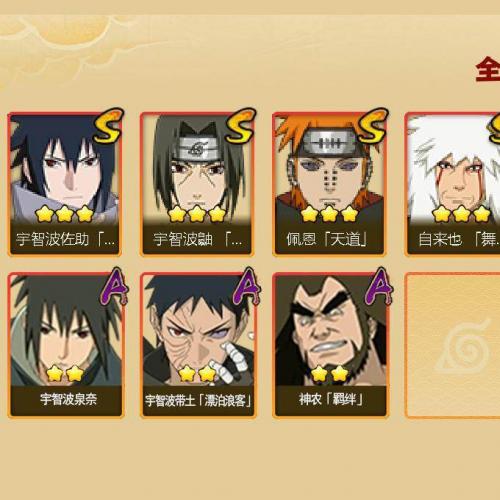This screenshot has height=500, width=500.
Task: Click the 佩恩「天道」 name label
Action: point(327,239)
